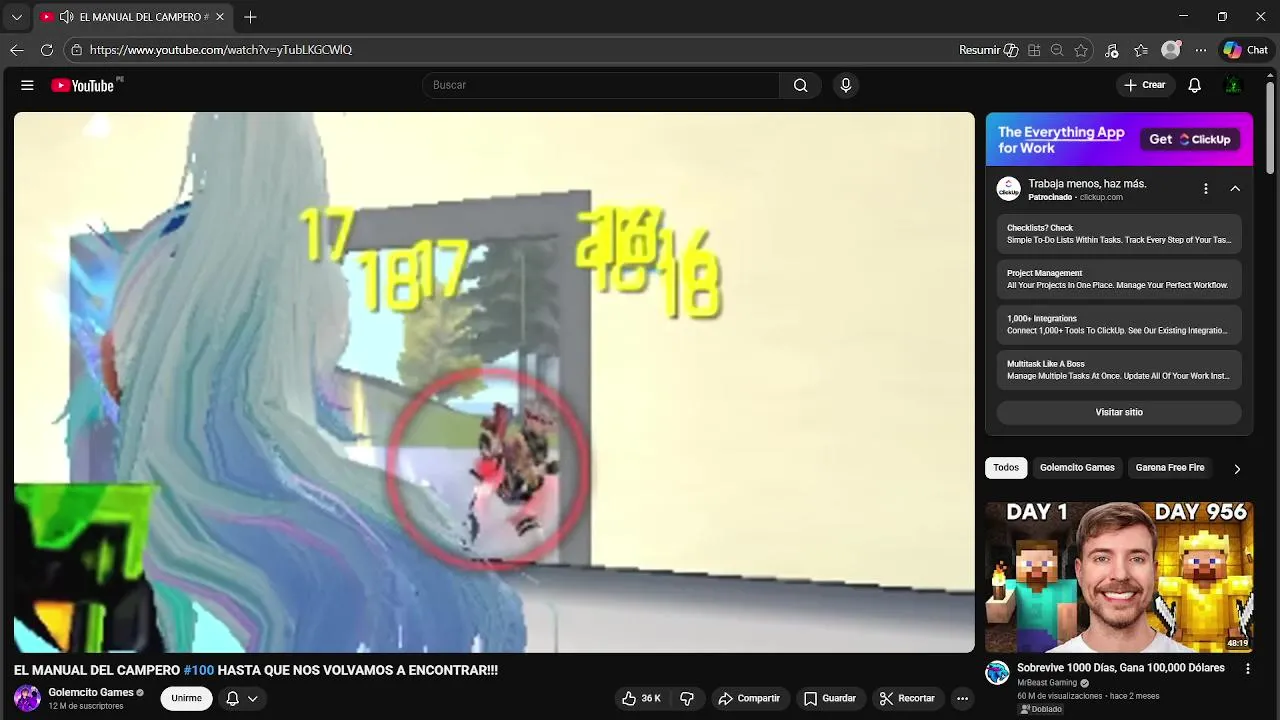Click the browser address bar URL
This screenshot has height=720, width=1280.
(221, 50)
